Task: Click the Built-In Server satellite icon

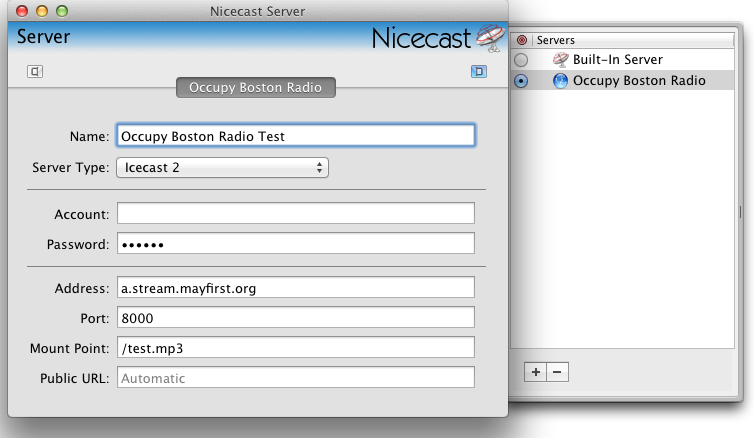Action: click(x=560, y=60)
